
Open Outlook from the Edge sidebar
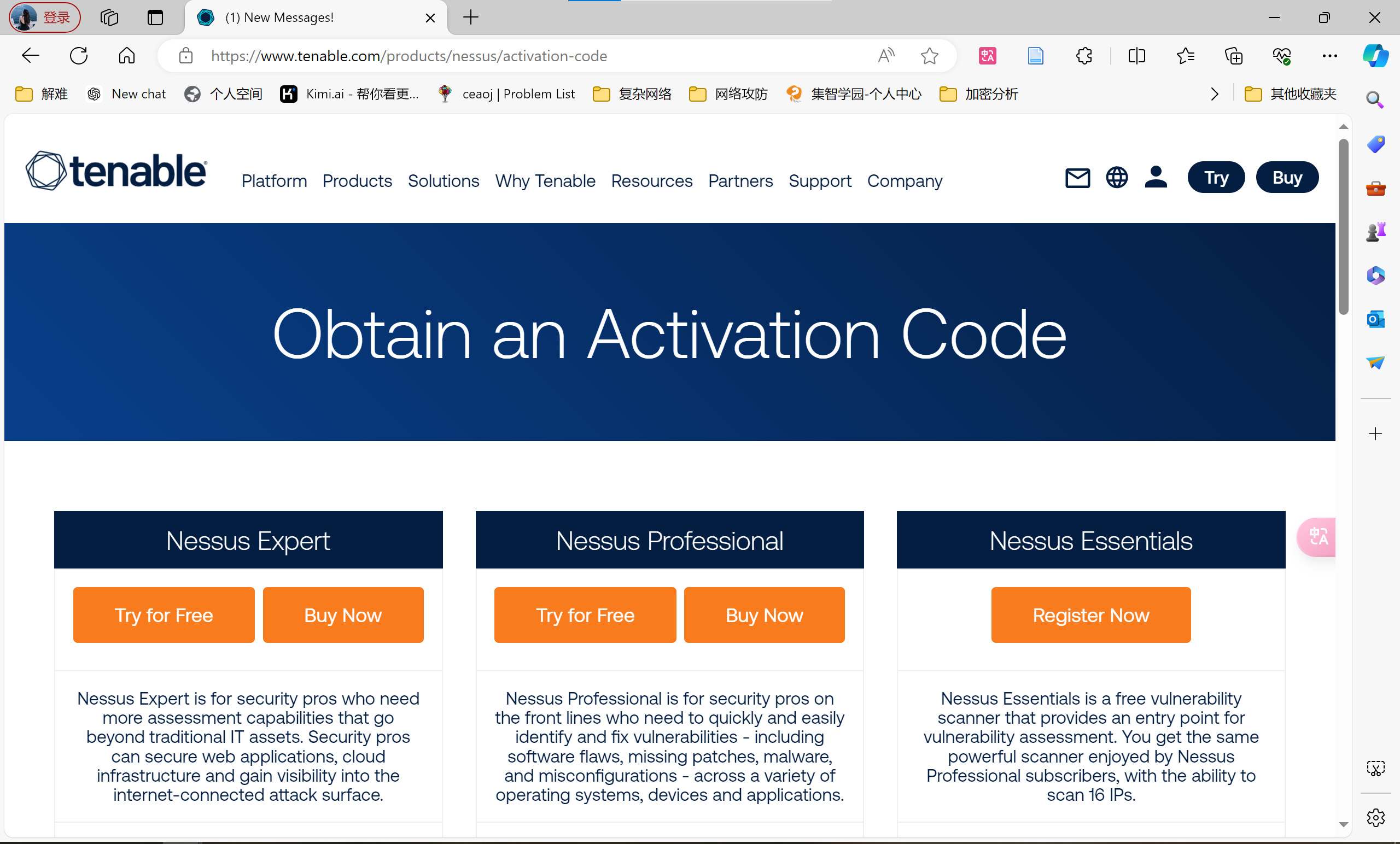point(1375,319)
